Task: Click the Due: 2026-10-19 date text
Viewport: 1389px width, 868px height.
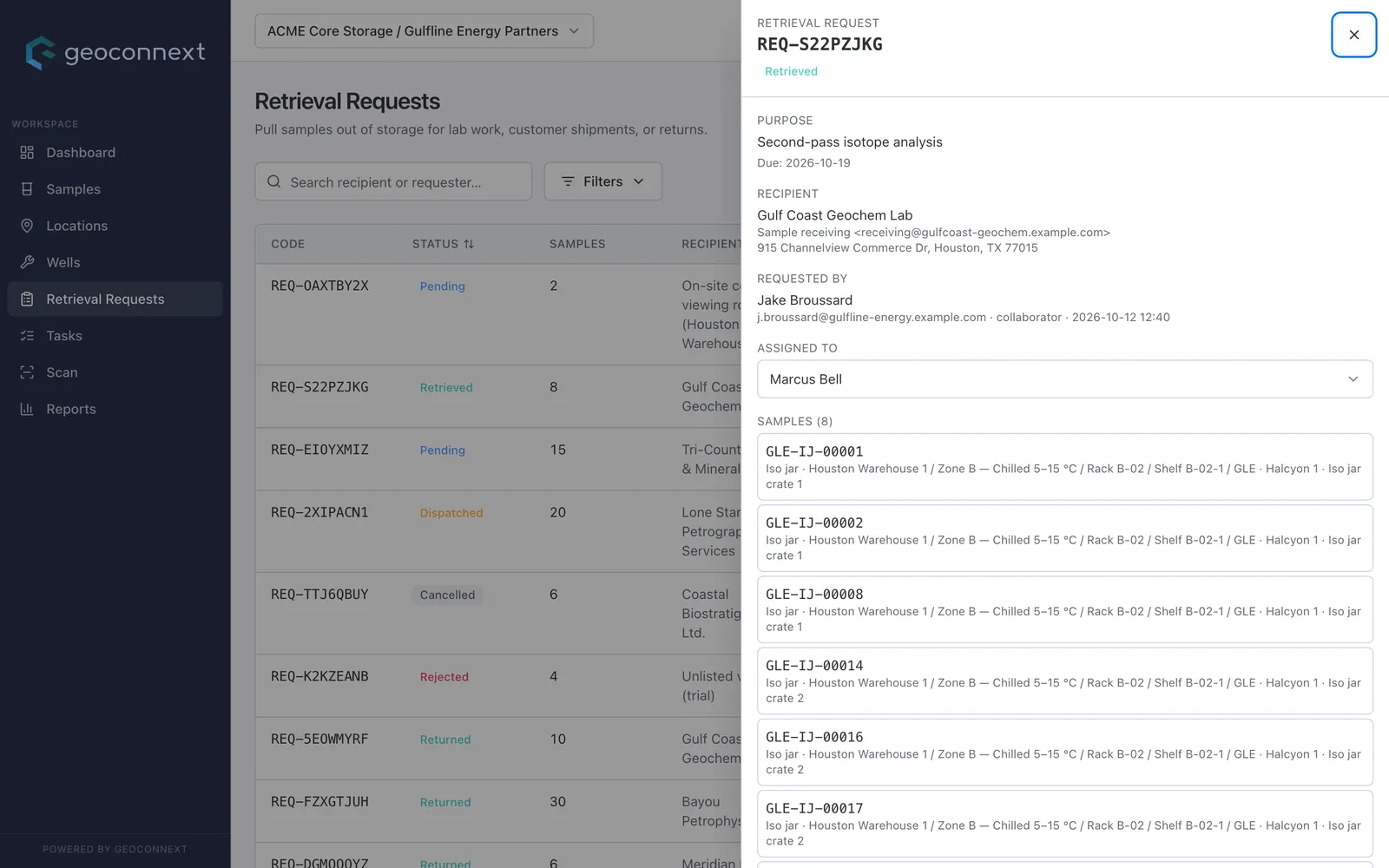Action: click(804, 163)
